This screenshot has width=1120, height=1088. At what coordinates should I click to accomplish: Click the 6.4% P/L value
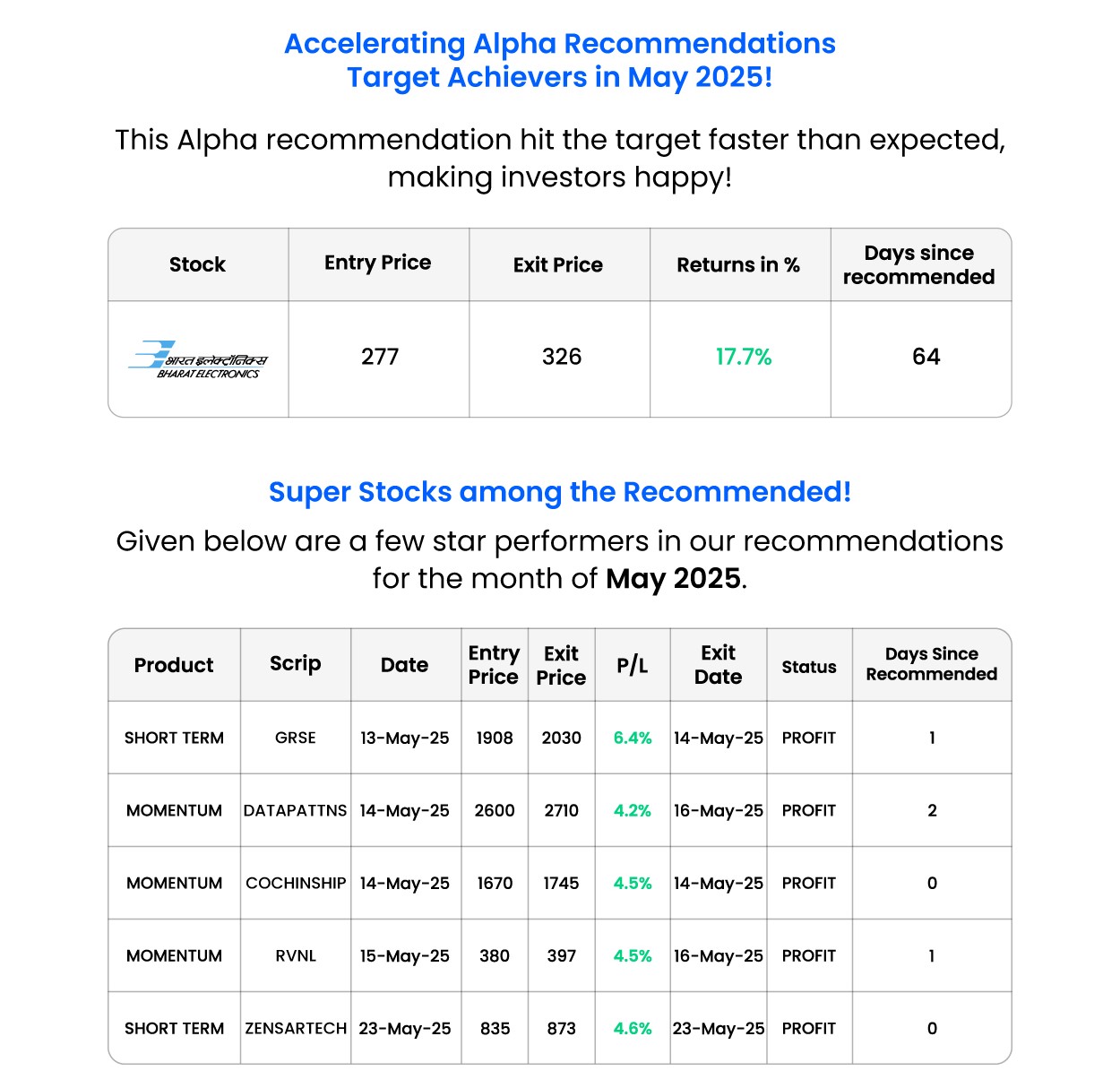(633, 738)
